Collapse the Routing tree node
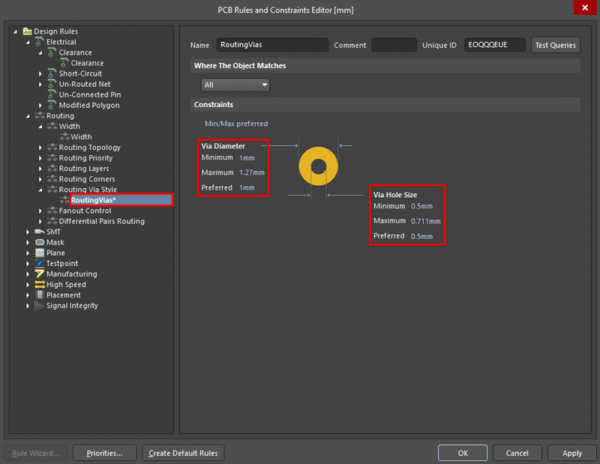Image resolution: width=600 pixels, height=464 pixels. tap(28, 116)
